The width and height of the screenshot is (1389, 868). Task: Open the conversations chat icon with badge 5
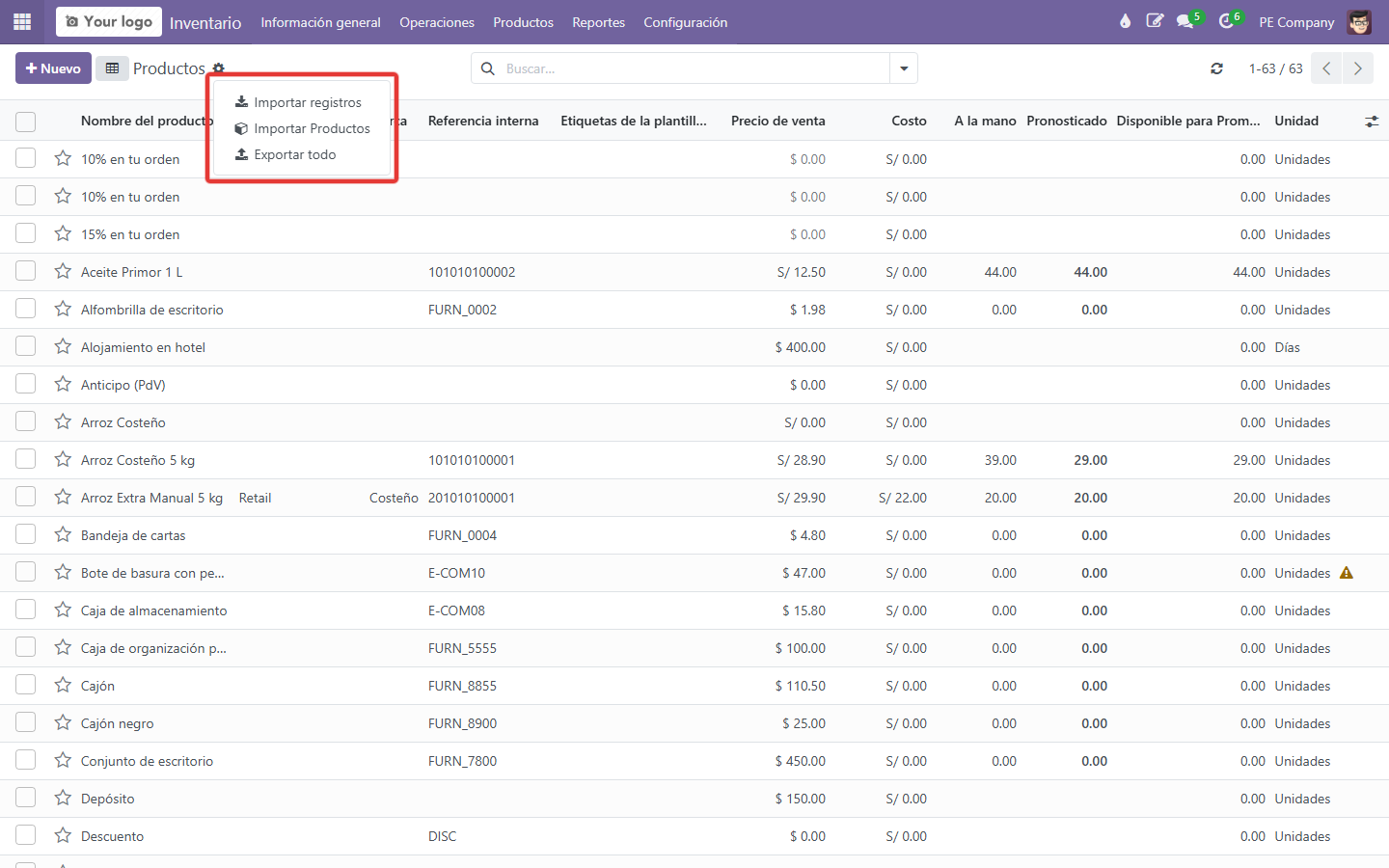(1185, 21)
